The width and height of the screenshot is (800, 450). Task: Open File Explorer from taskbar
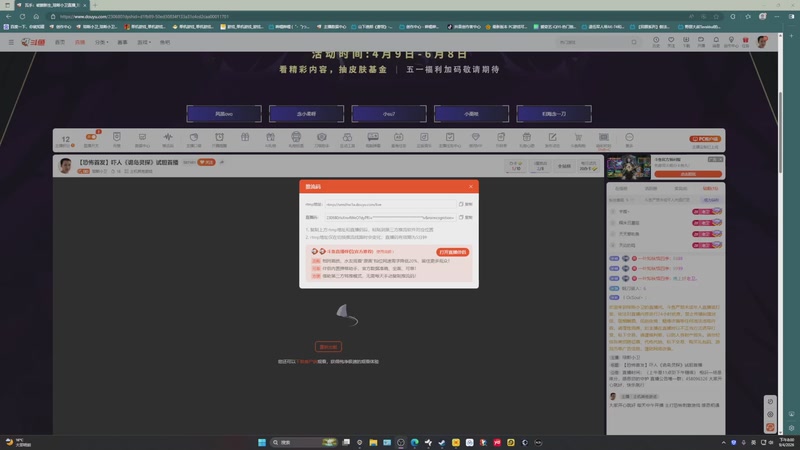pos(373,442)
